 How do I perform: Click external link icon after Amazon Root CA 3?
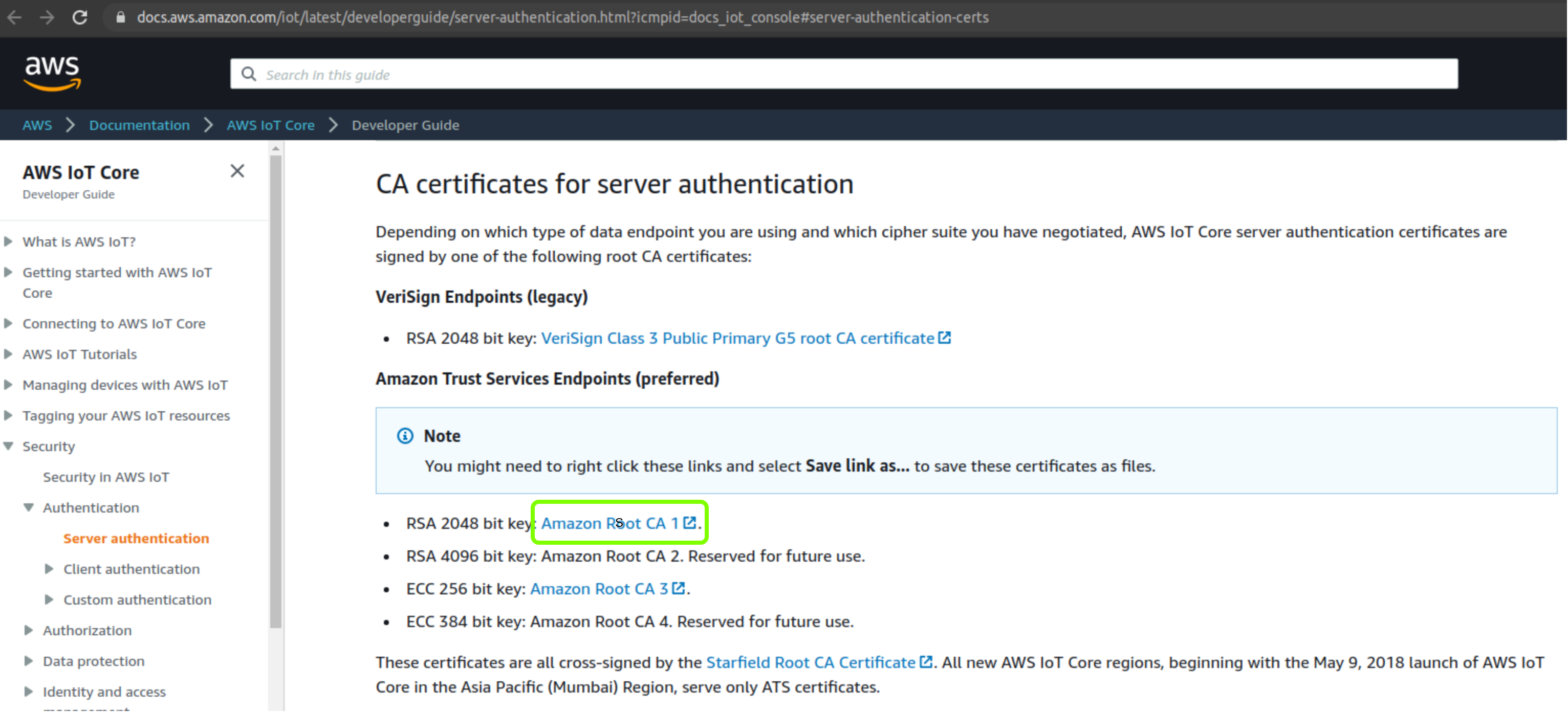click(678, 588)
